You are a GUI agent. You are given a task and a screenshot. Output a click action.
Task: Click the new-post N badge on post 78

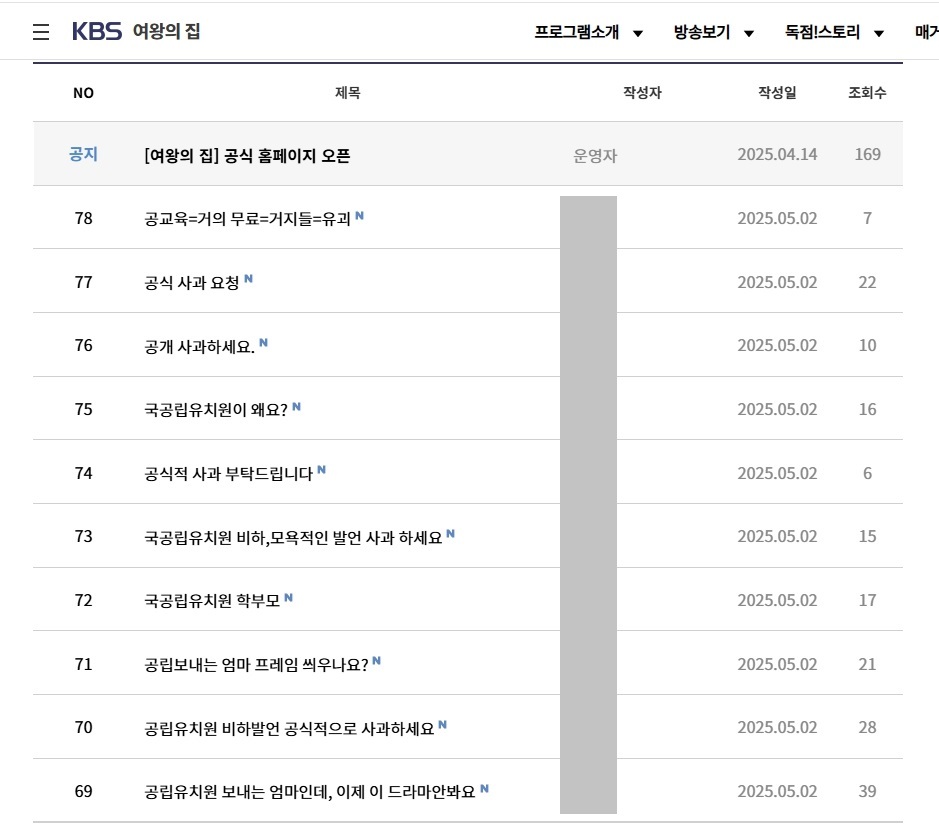click(x=360, y=215)
